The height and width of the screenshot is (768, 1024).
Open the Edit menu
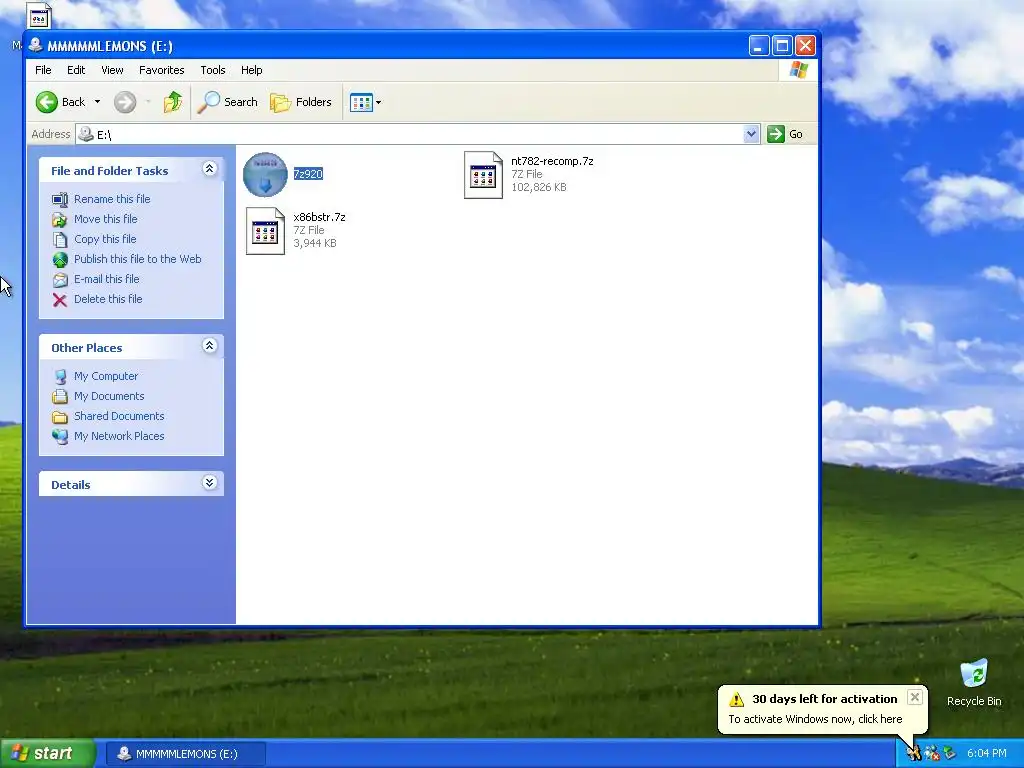click(x=76, y=70)
